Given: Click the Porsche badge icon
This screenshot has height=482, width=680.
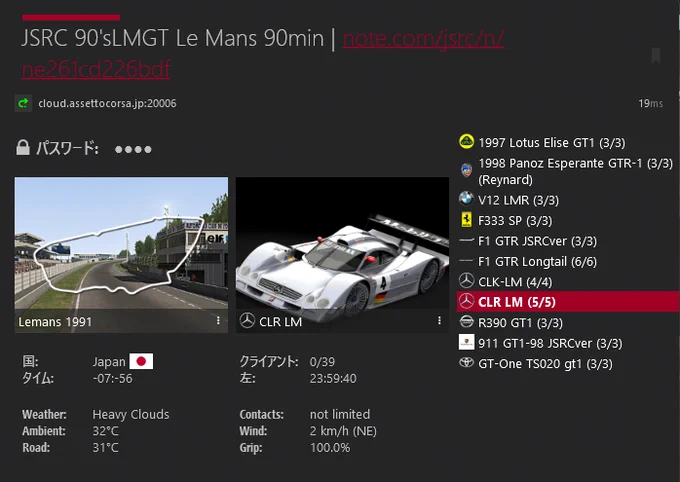Looking at the screenshot, I should click(x=467, y=342).
